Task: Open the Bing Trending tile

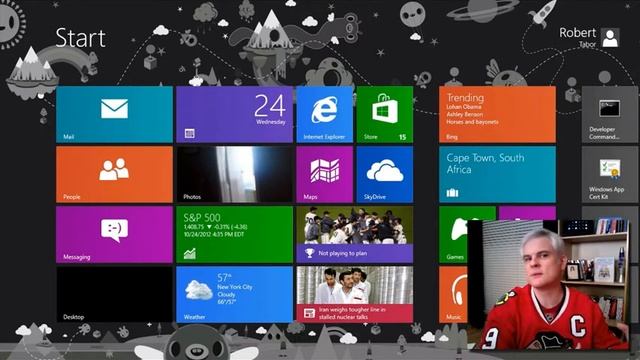Action: click(x=498, y=114)
